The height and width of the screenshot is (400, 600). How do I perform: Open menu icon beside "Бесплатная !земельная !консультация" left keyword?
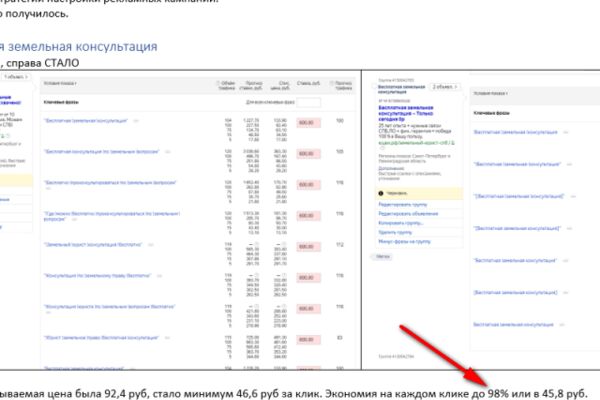tap(136, 121)
